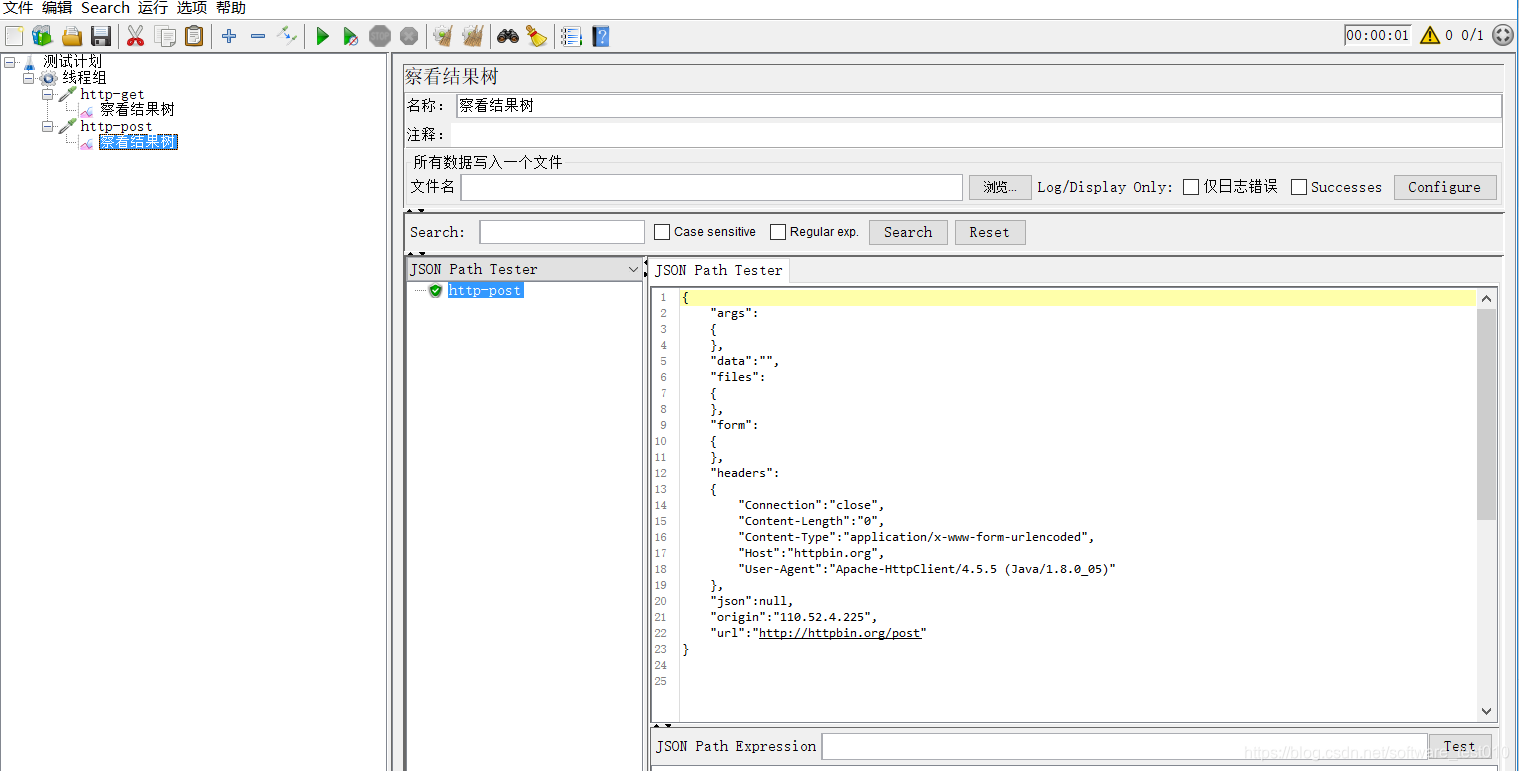
Task: Save the test plan with floppy icon
Action: (x=101, y=37)
